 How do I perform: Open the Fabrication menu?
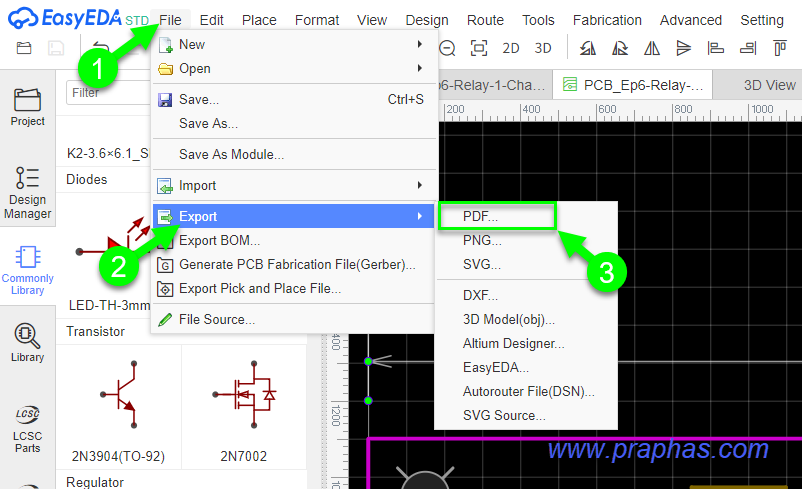click(607, 20)
